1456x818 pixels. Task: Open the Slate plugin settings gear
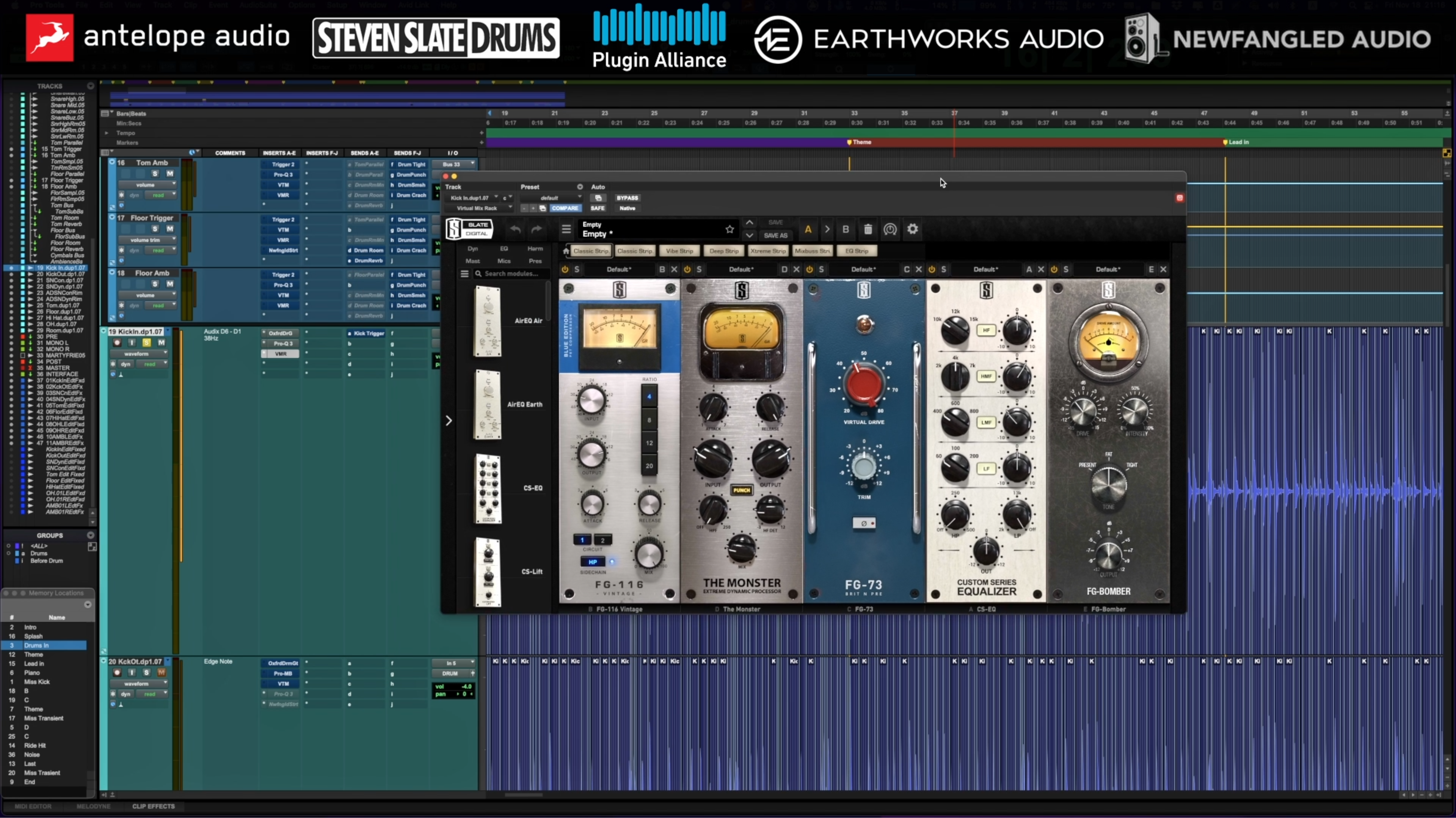click(x=912, y=229)
